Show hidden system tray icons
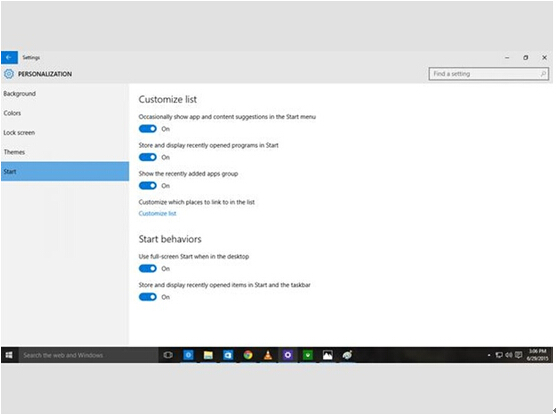Image resolution: width=556 pixels, height=417 pixels. pyautogui.click(x=489, y=355)
